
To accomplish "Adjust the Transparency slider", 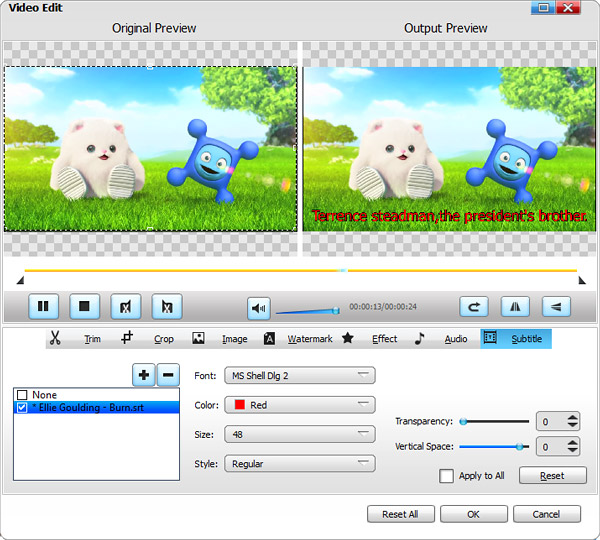I will pos(494,422).
